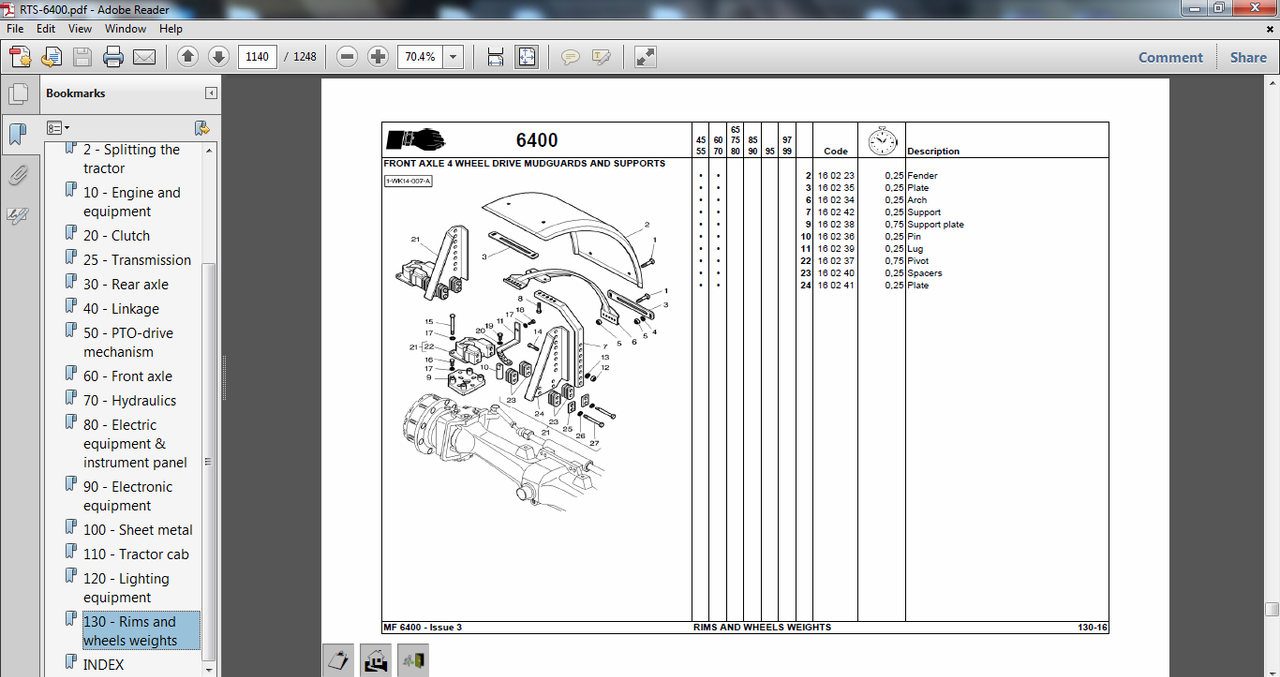Click the 'Spacers' description row
Image resolution: width=1280 pixels, height=677 pixels.
[925, 273]
